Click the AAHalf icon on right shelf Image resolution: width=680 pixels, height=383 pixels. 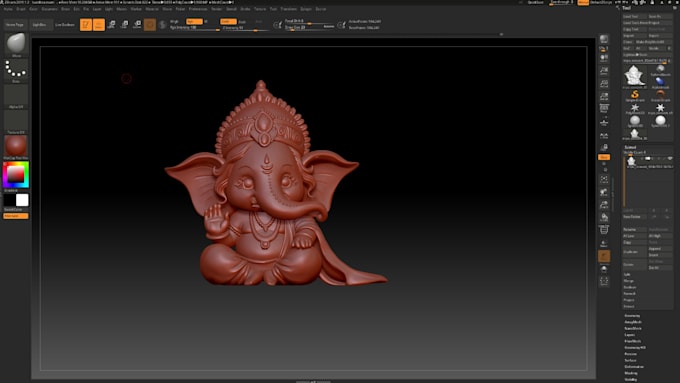pyautogui.click(x=604, y=96)
